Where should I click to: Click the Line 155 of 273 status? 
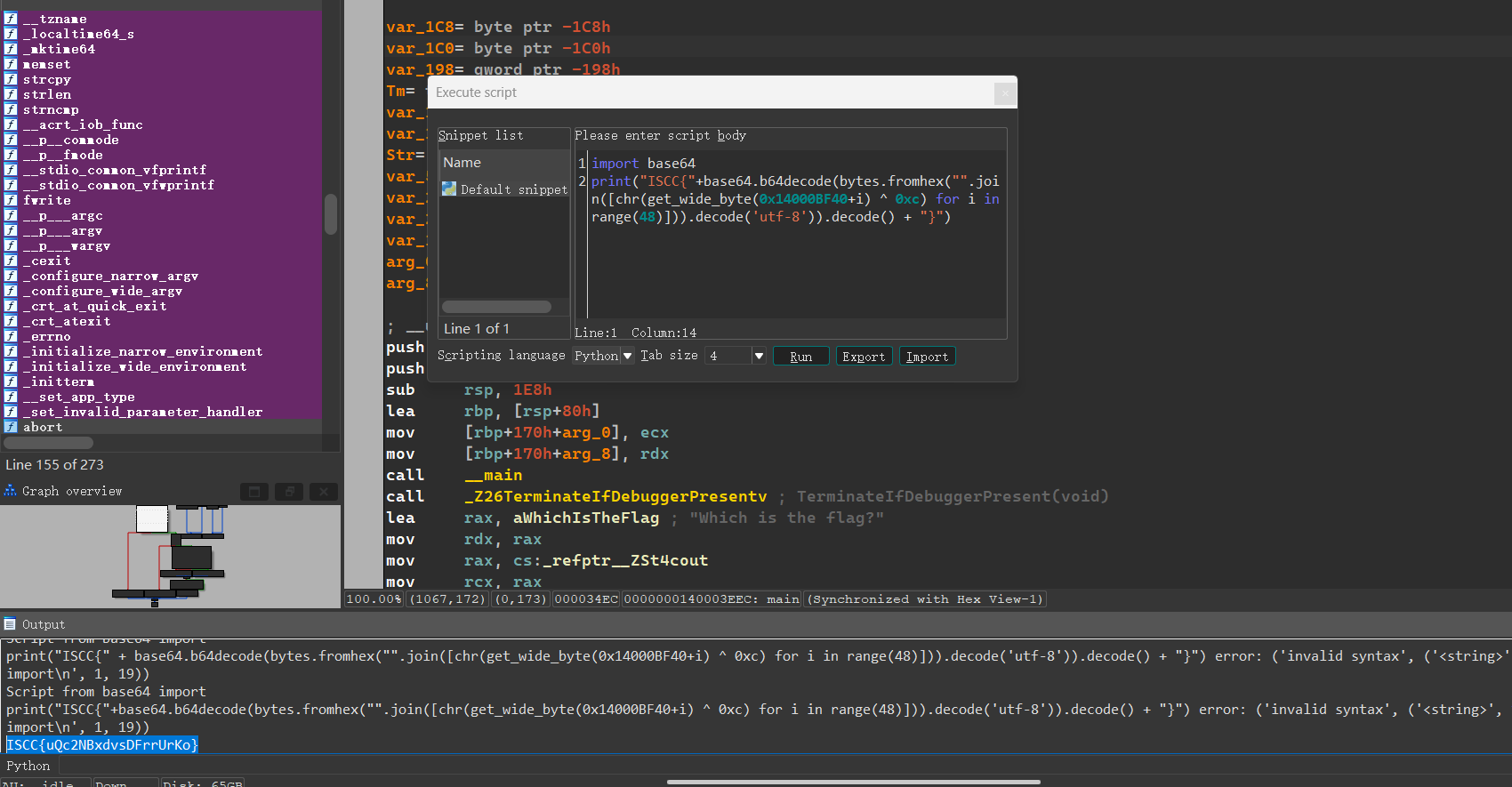point(55,465)
